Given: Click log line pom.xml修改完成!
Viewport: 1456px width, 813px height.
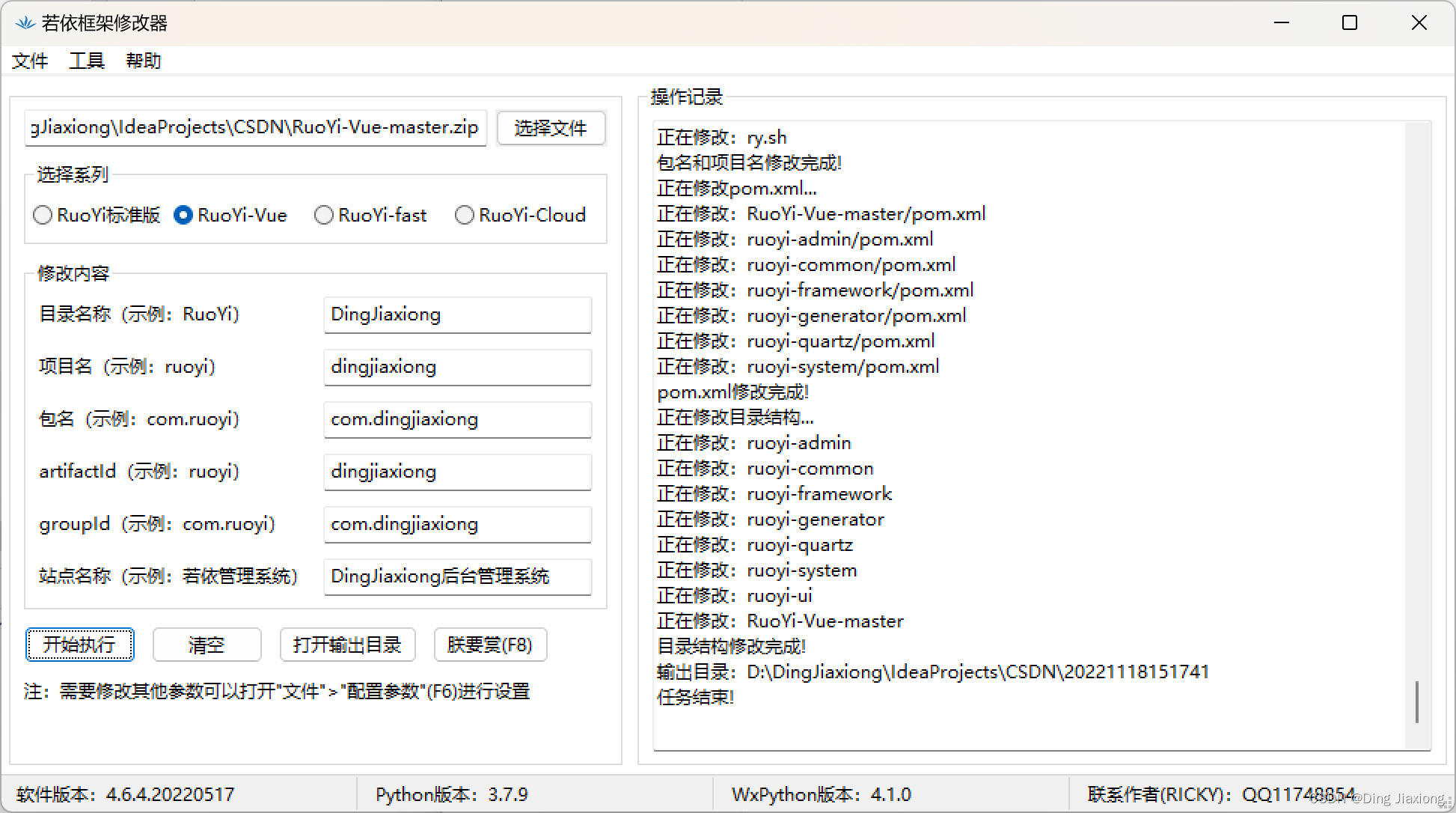Looking at the screenshot, I should click(x=732, y=392).
